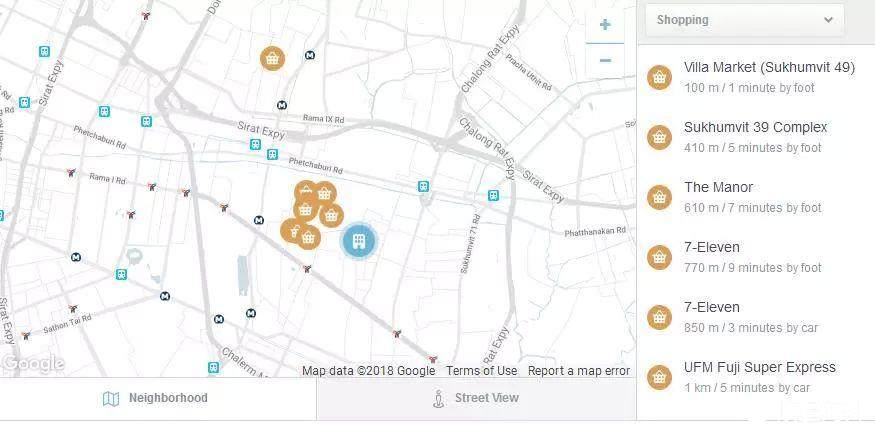The image size is (875, 437).
Task: Click the map icon on Neighborhood tab
Action: tap(111, 398)
